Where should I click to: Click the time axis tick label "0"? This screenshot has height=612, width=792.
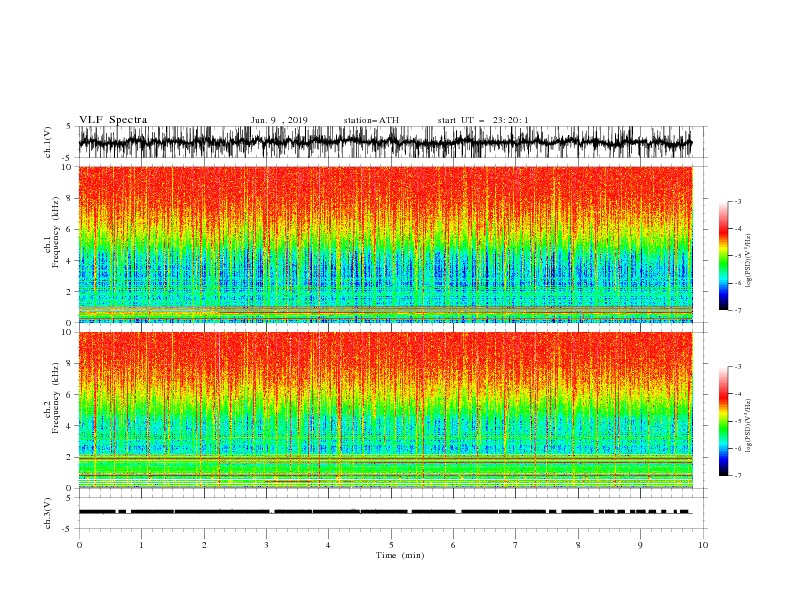79,545
